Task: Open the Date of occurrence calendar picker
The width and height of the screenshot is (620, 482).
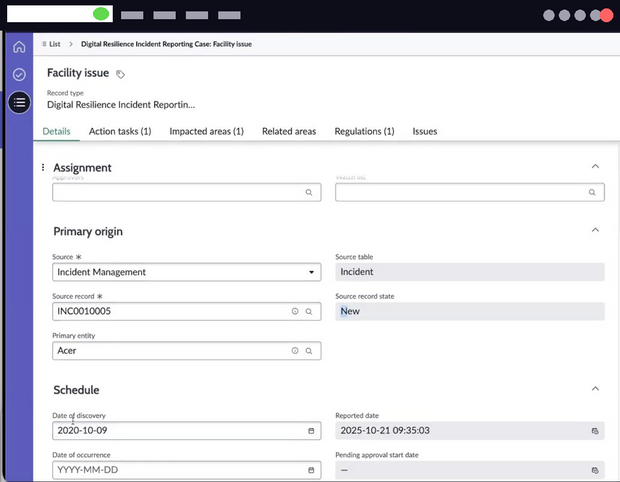Action: click(311, 470)
